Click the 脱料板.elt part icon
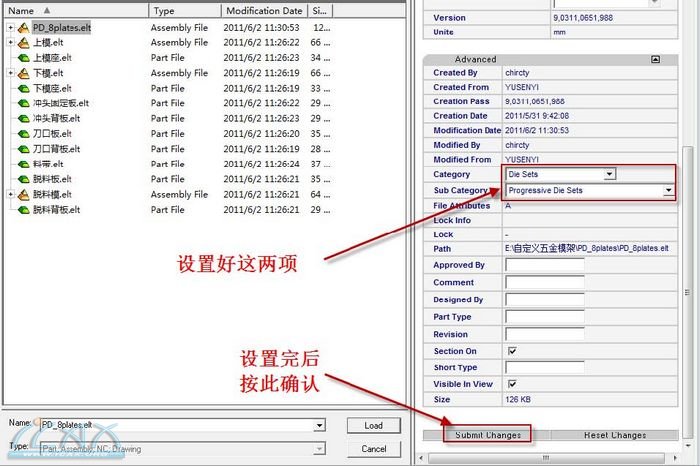This screenshot has height=466, width=700. 23,179
